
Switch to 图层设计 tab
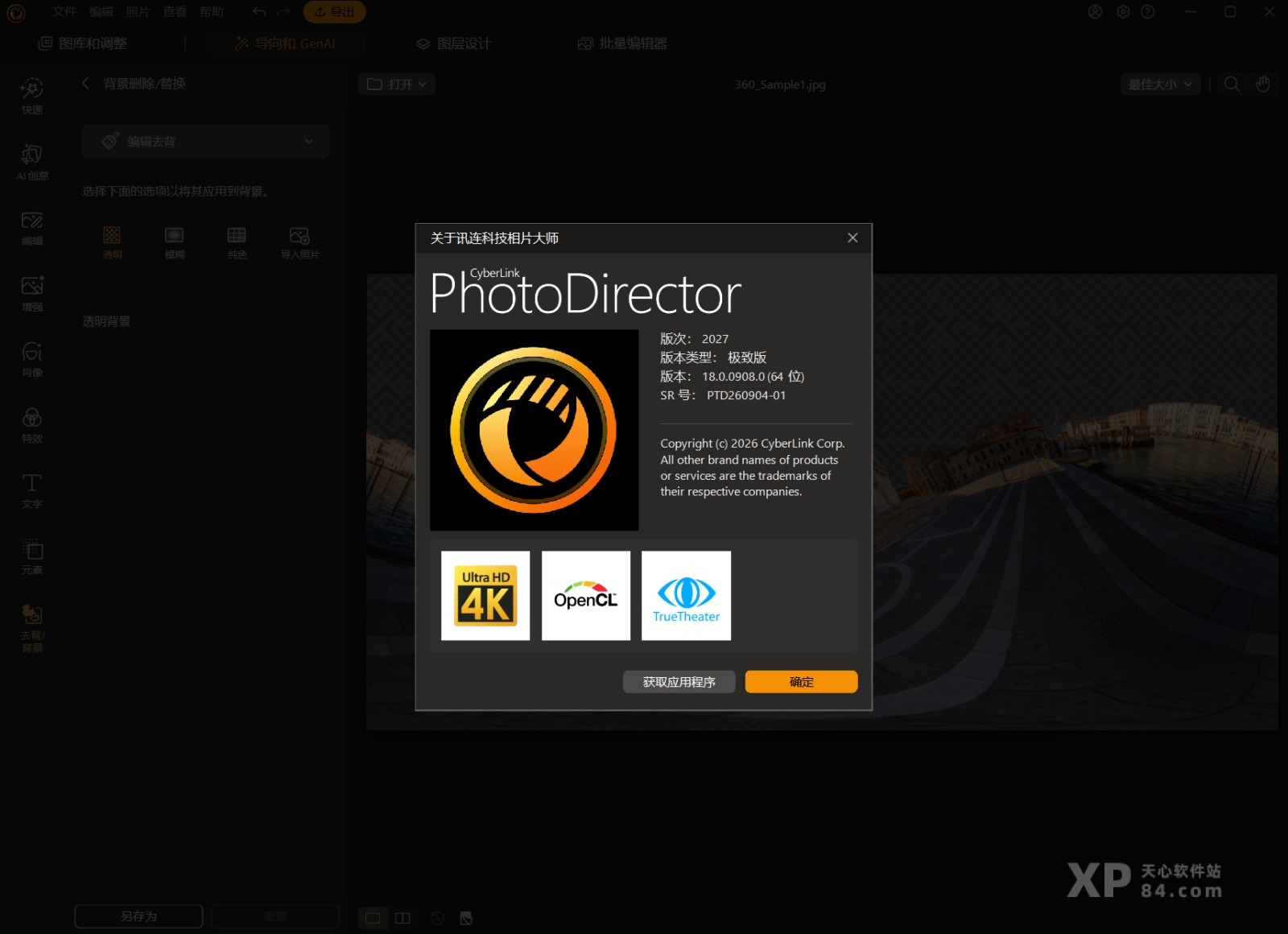pyautogui.click(x=453, y=43)
